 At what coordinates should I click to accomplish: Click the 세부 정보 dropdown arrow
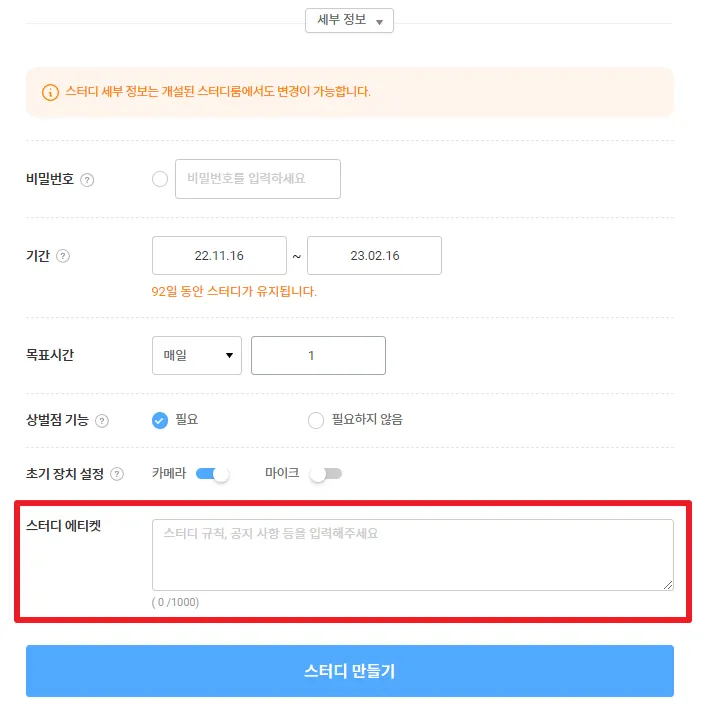379,22
